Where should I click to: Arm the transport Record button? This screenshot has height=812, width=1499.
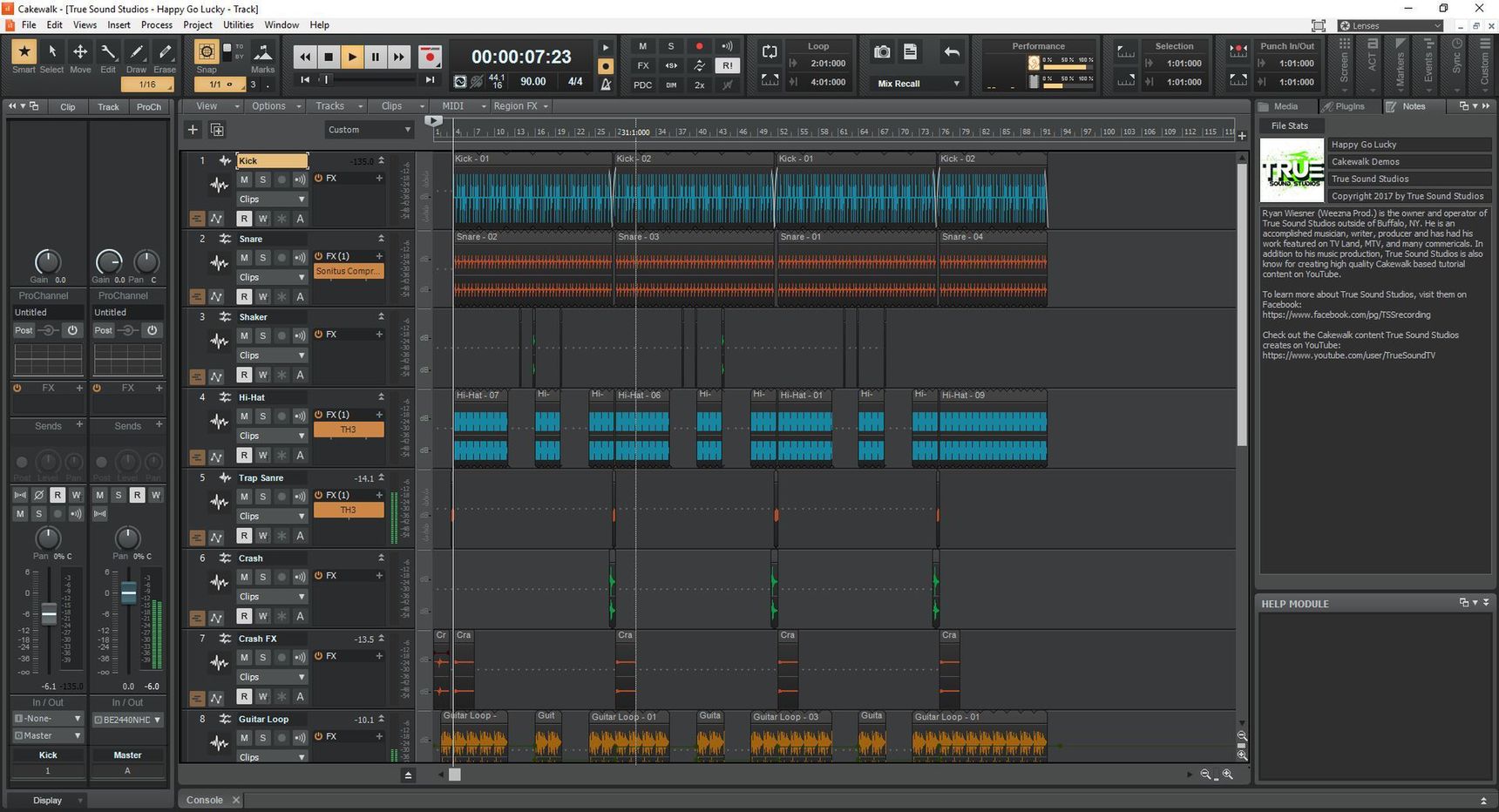point(430,58)
